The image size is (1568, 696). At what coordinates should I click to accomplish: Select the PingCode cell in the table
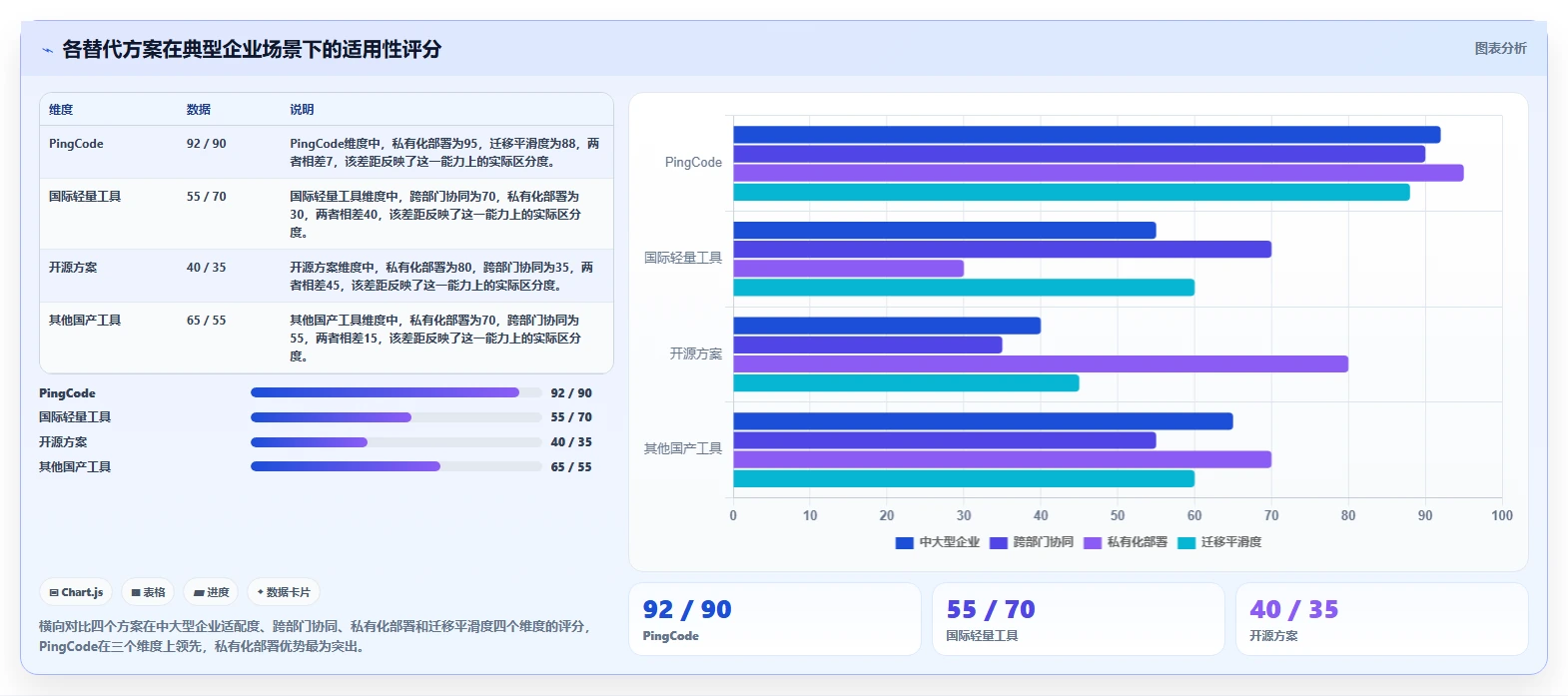tap(76, 144)
